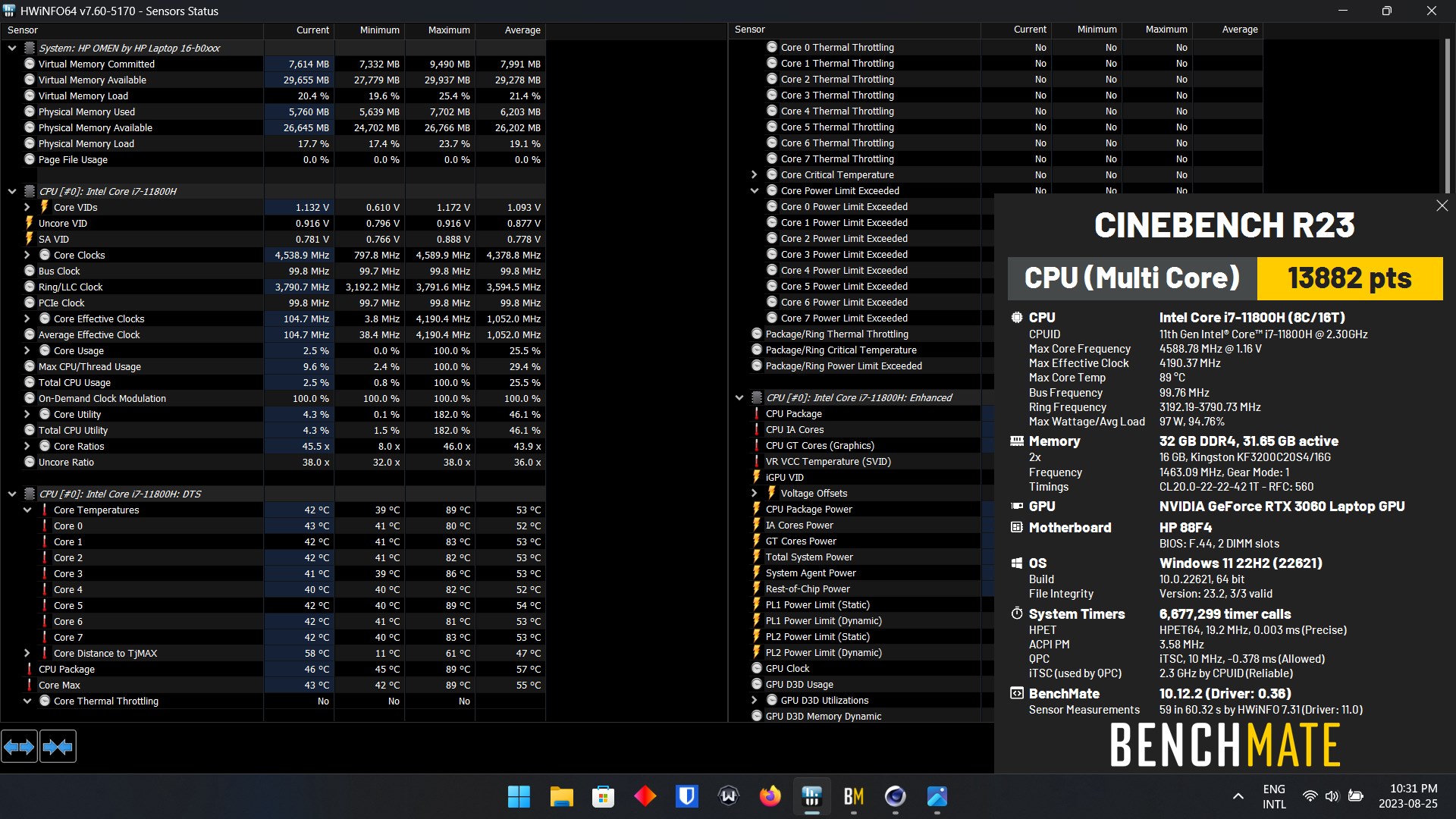Expand GPU D3D Utilizations row
The width and height of the screenshot is (1456, 819).
coord(755,700)
